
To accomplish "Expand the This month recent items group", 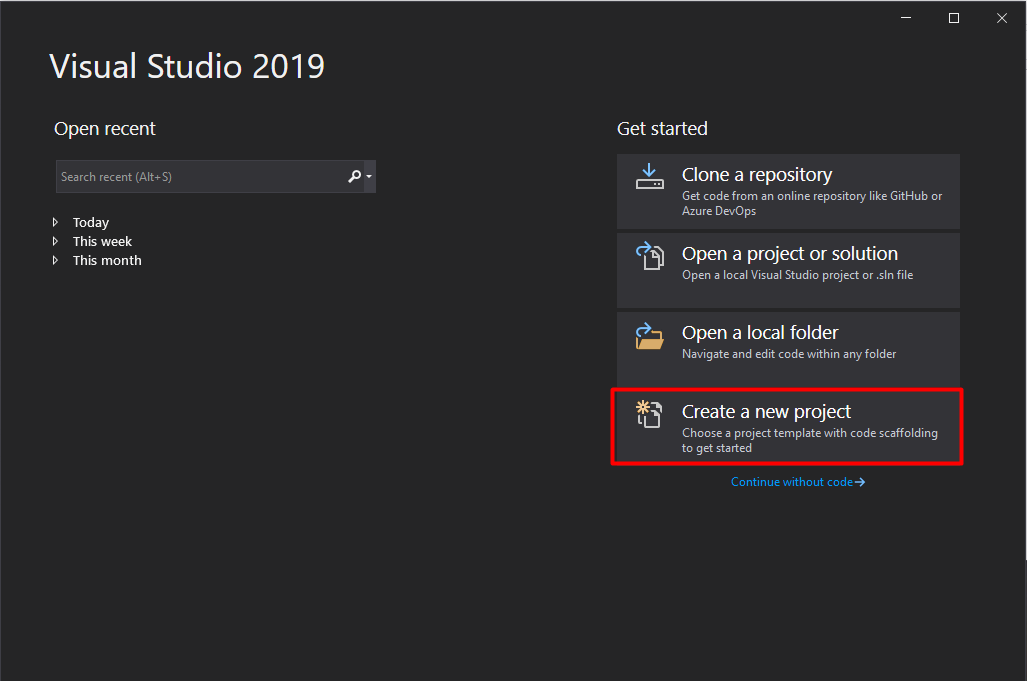I will pyautogui.click(x=56, y=260).
